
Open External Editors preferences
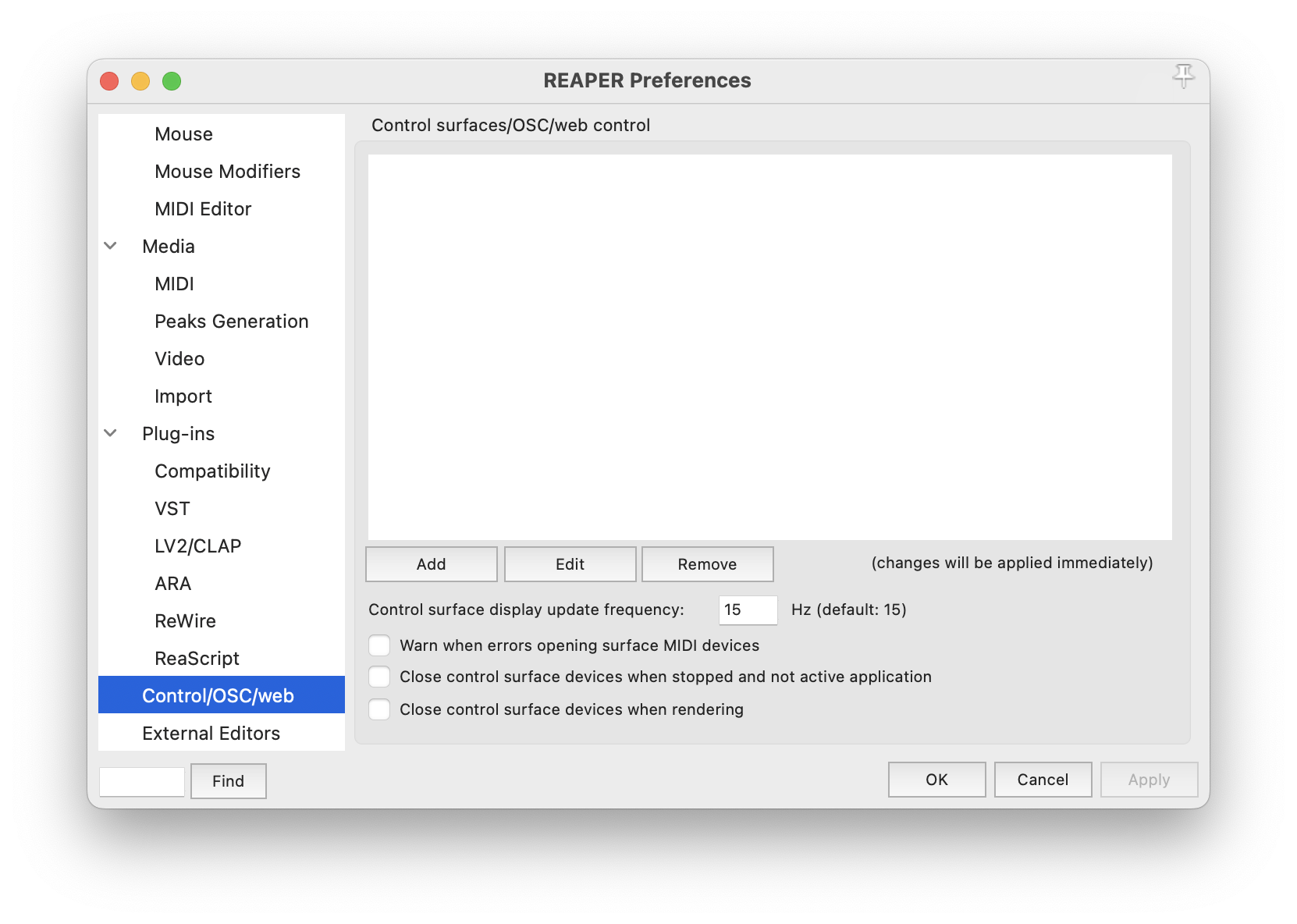click(x=222, y=734)
